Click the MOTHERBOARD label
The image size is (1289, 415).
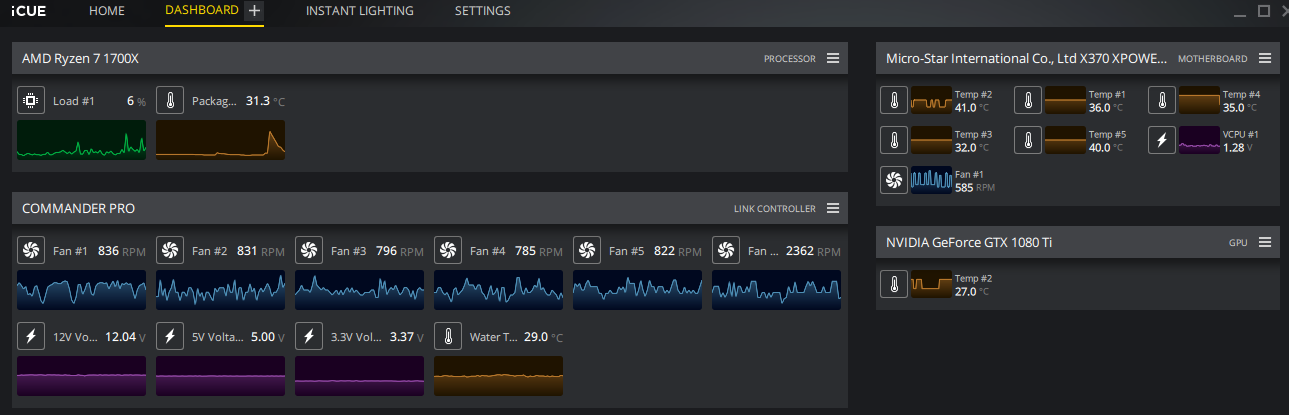click(x=1213, y=59)
